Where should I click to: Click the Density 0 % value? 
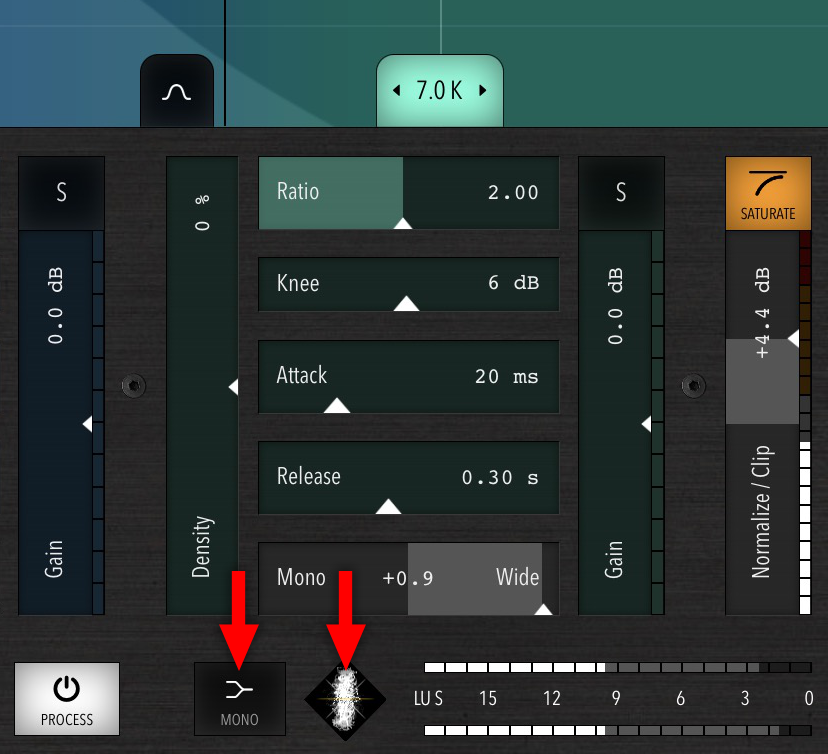coord(202,213)
